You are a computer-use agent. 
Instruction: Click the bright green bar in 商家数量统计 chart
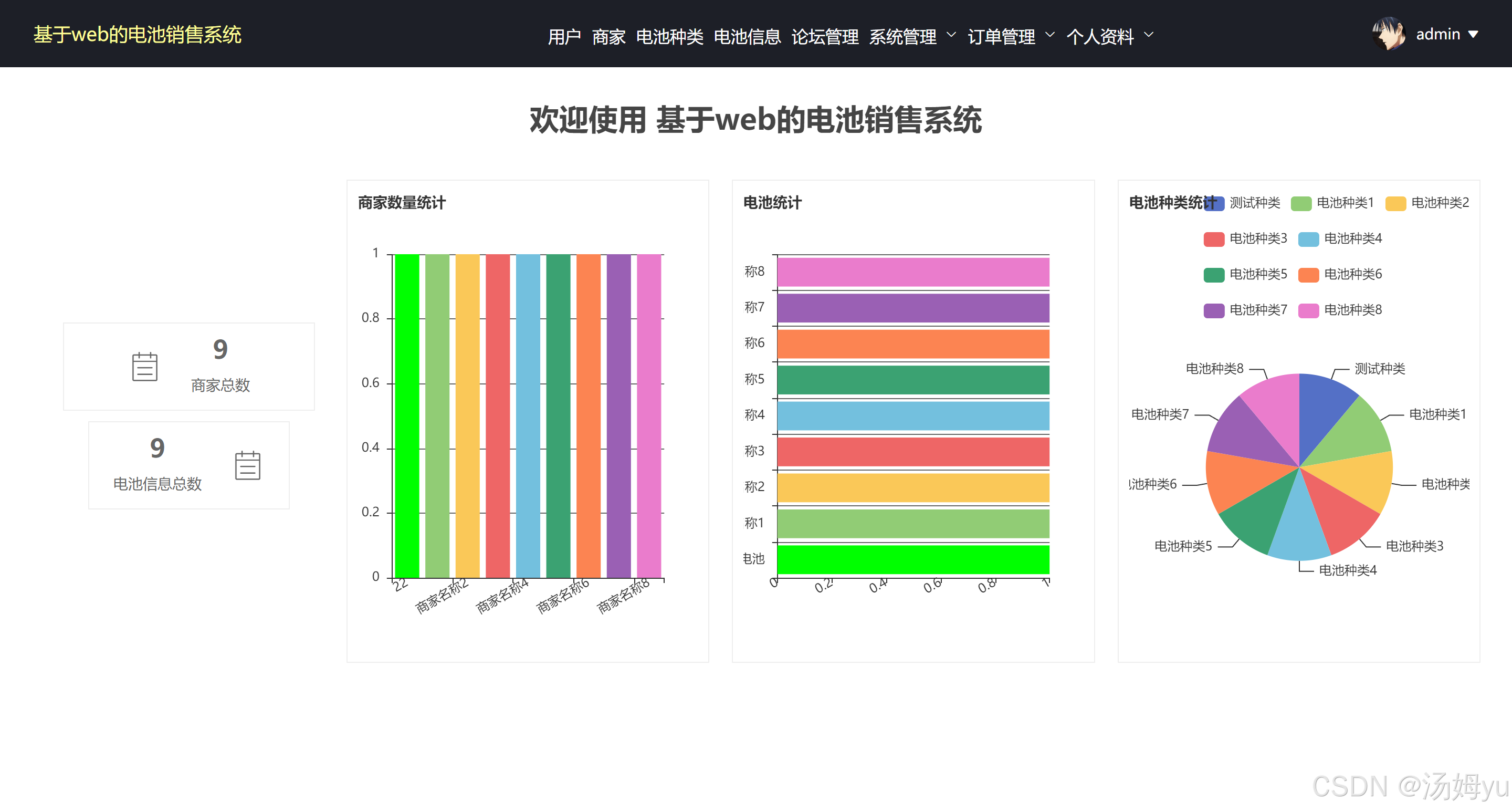[x=407, y=415]
